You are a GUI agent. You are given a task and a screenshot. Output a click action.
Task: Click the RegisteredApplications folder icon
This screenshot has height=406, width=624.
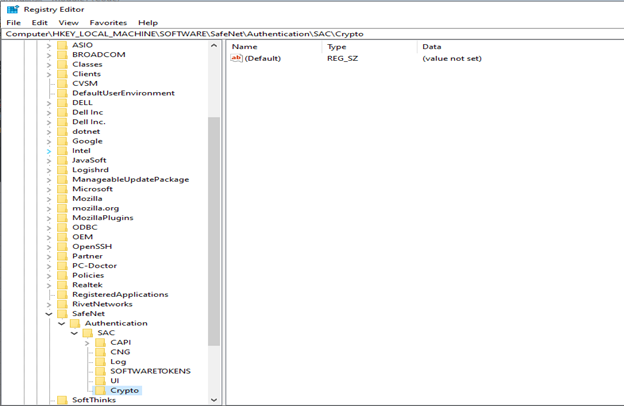tap(62, 295)
